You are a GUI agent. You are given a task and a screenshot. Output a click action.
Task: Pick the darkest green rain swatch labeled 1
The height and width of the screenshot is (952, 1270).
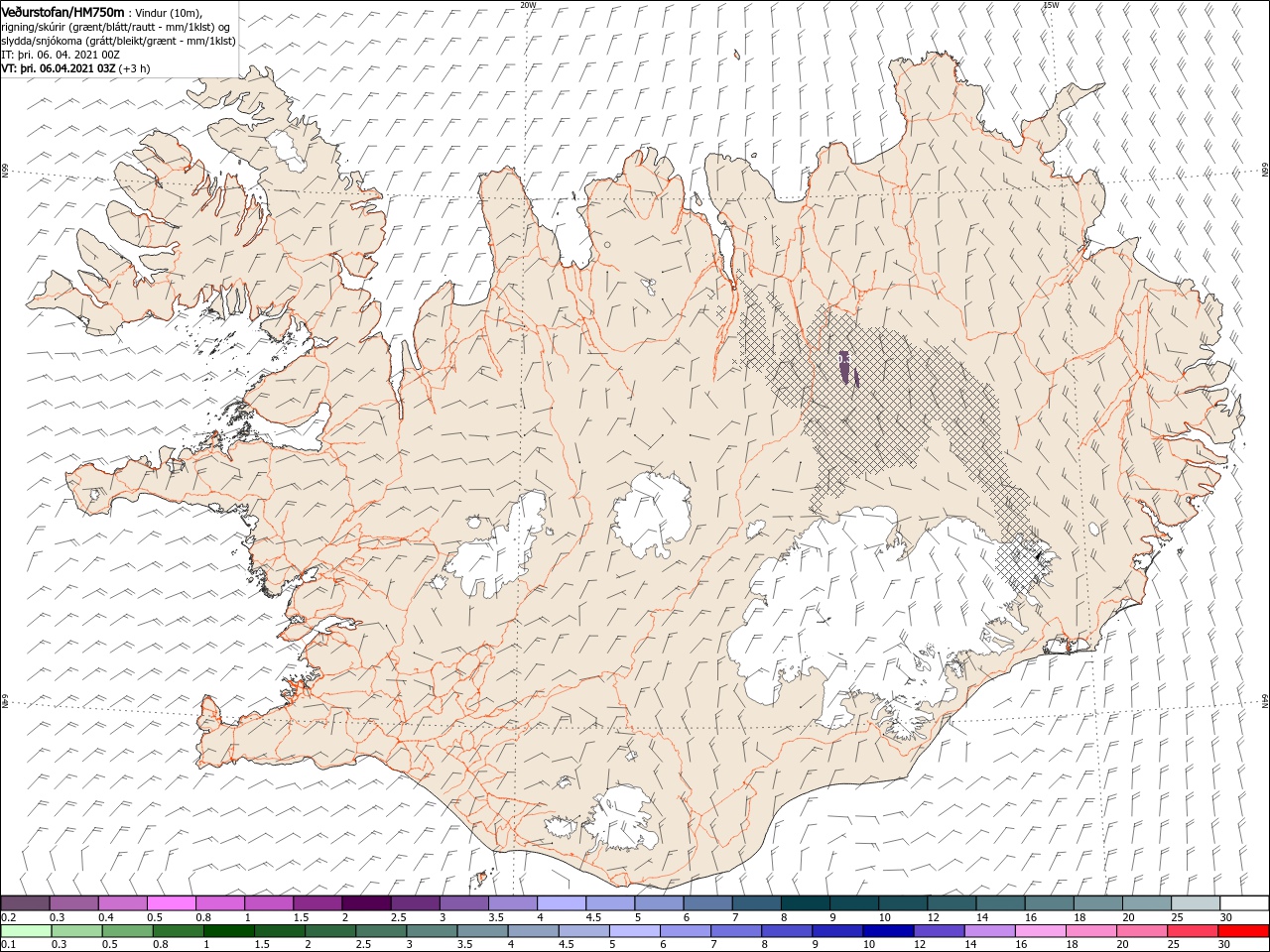coord(228,930)
